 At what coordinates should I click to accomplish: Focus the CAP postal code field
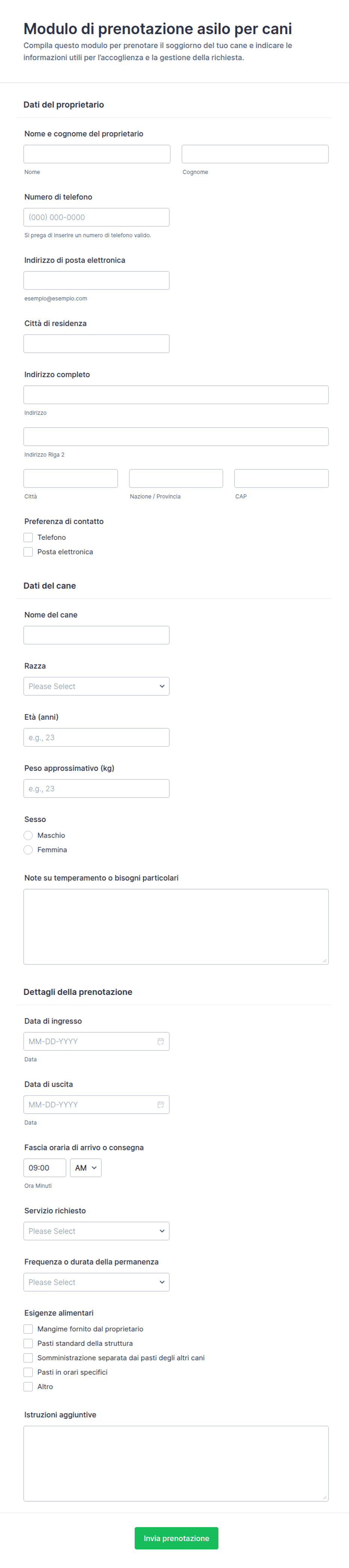tap(281, 478)
